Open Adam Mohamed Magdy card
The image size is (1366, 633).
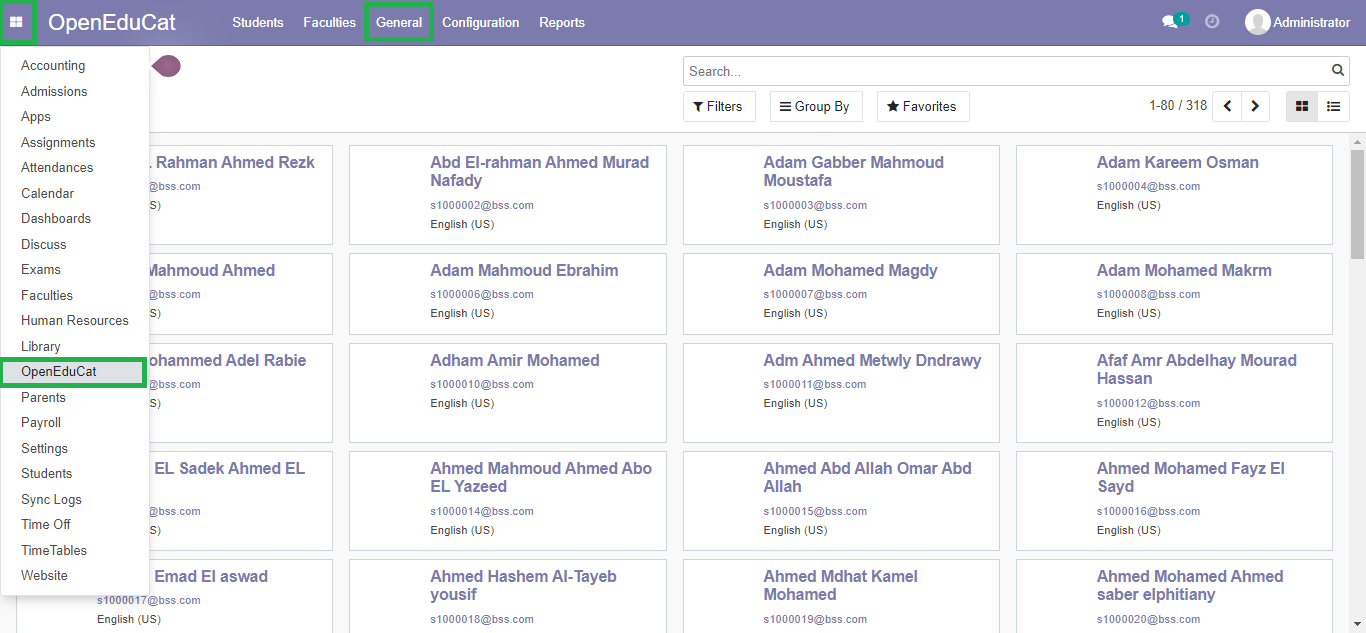(841, 294)
